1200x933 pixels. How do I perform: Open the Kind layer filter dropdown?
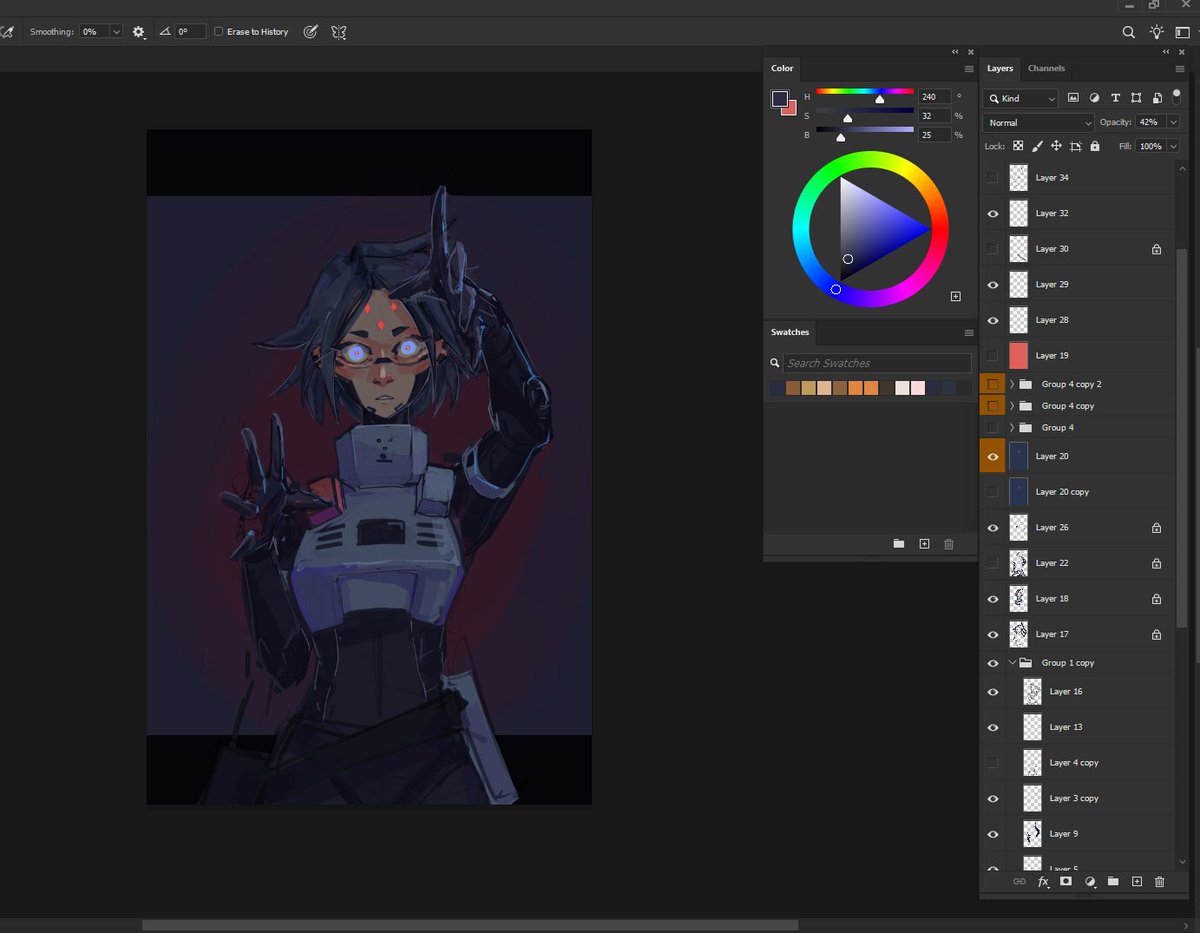click(1020, 98)
